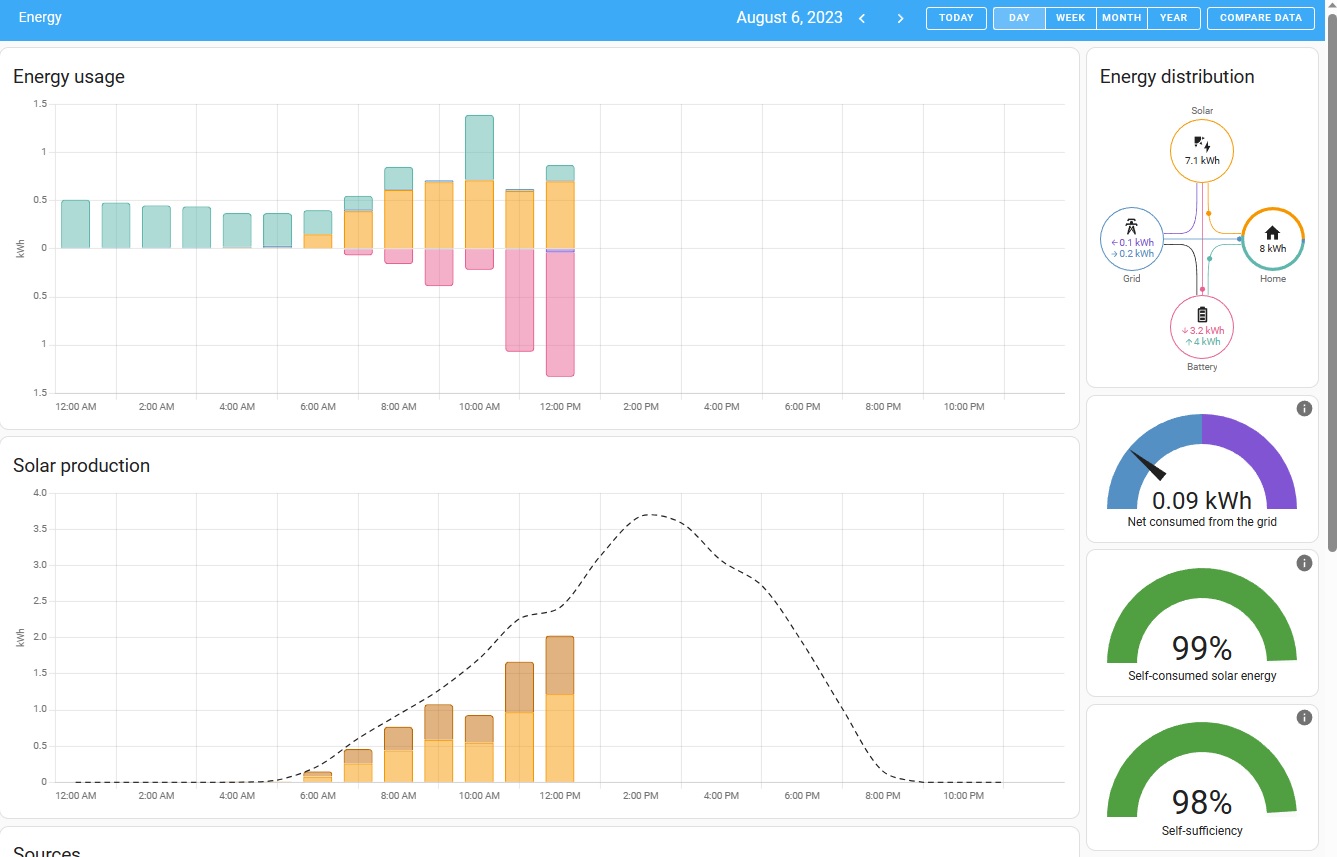The width and height of the screenshot is (1337, 857).
Task: Switch period to Month
Action: [x=1121, y=18]
